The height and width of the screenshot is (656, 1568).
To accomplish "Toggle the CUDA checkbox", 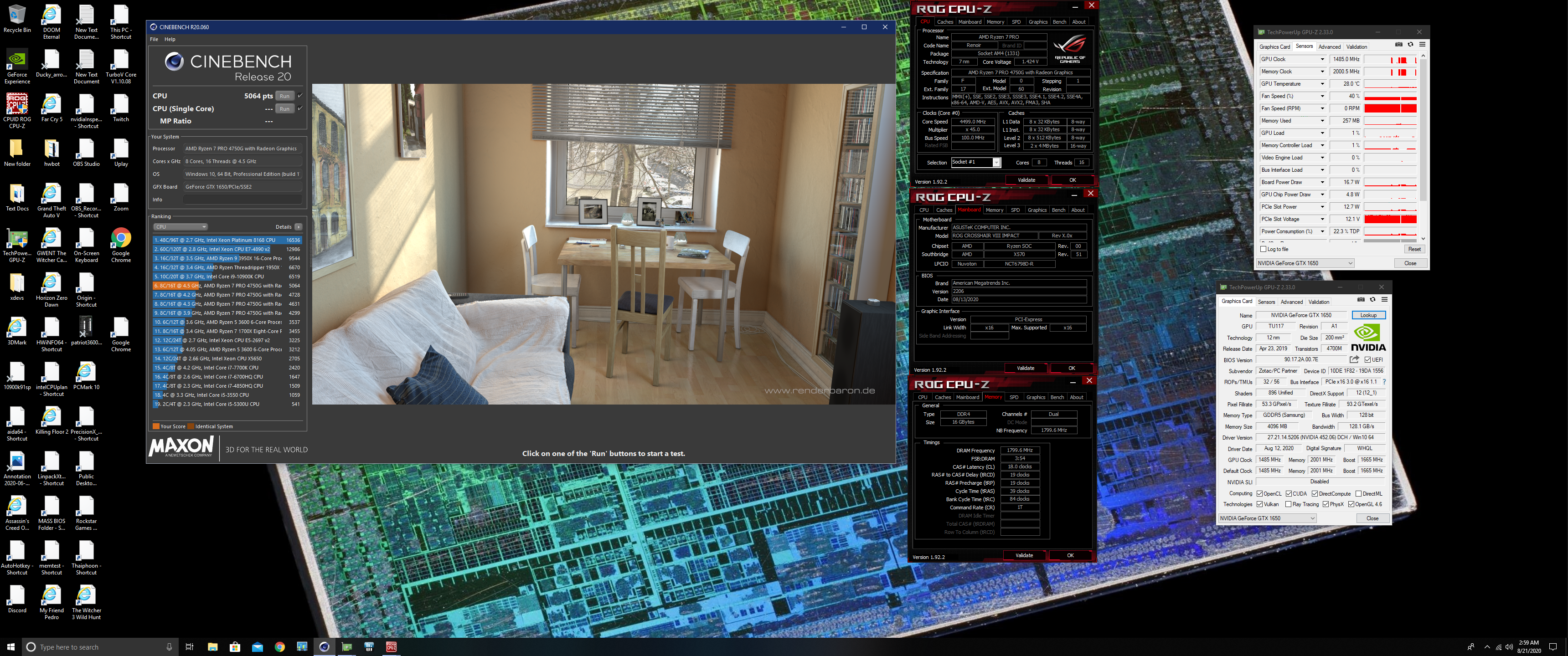I will point(1289,493).
